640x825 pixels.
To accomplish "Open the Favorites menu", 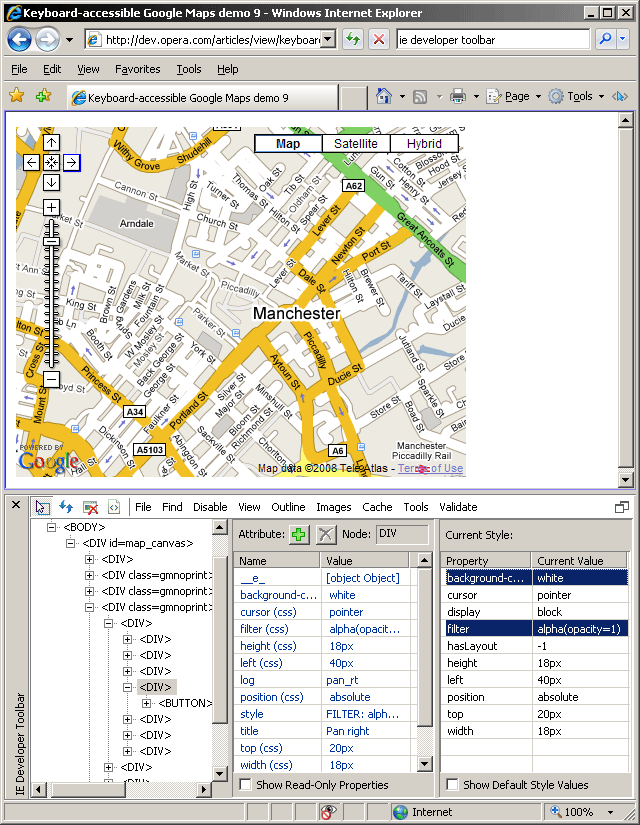I will tap(137, 69).
